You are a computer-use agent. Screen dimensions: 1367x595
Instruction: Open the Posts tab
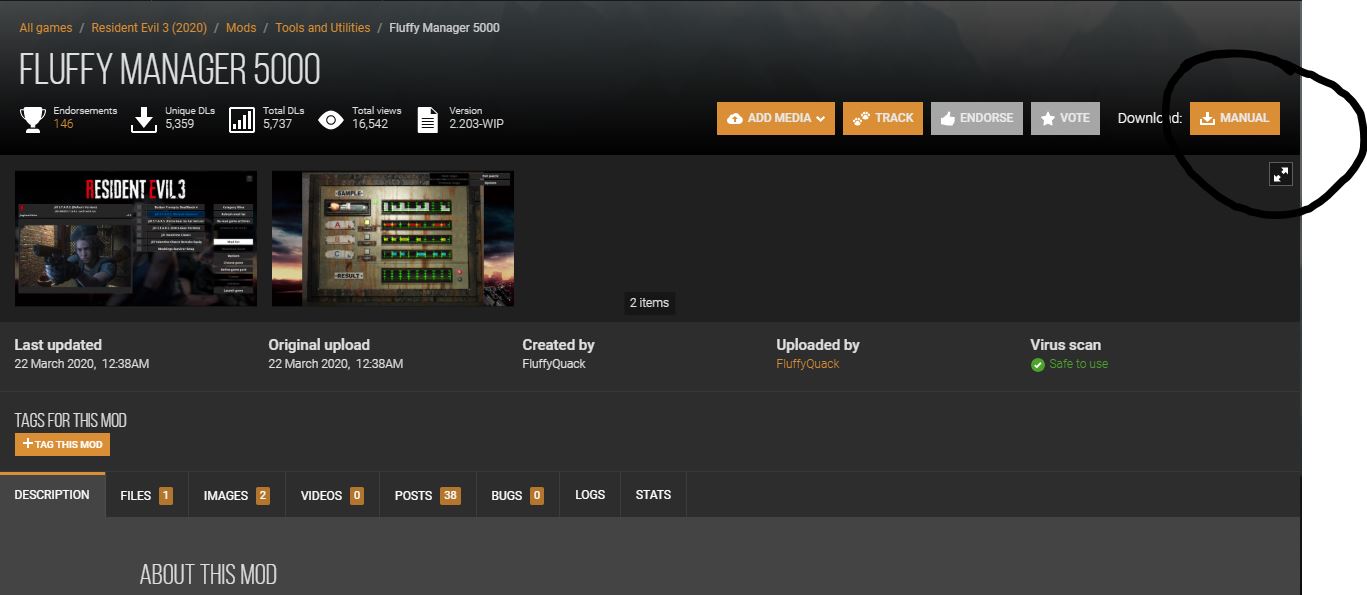pos(427,495)
